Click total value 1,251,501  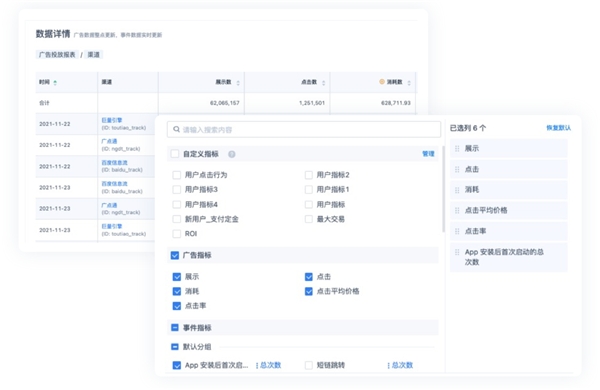tap(312, 103)
